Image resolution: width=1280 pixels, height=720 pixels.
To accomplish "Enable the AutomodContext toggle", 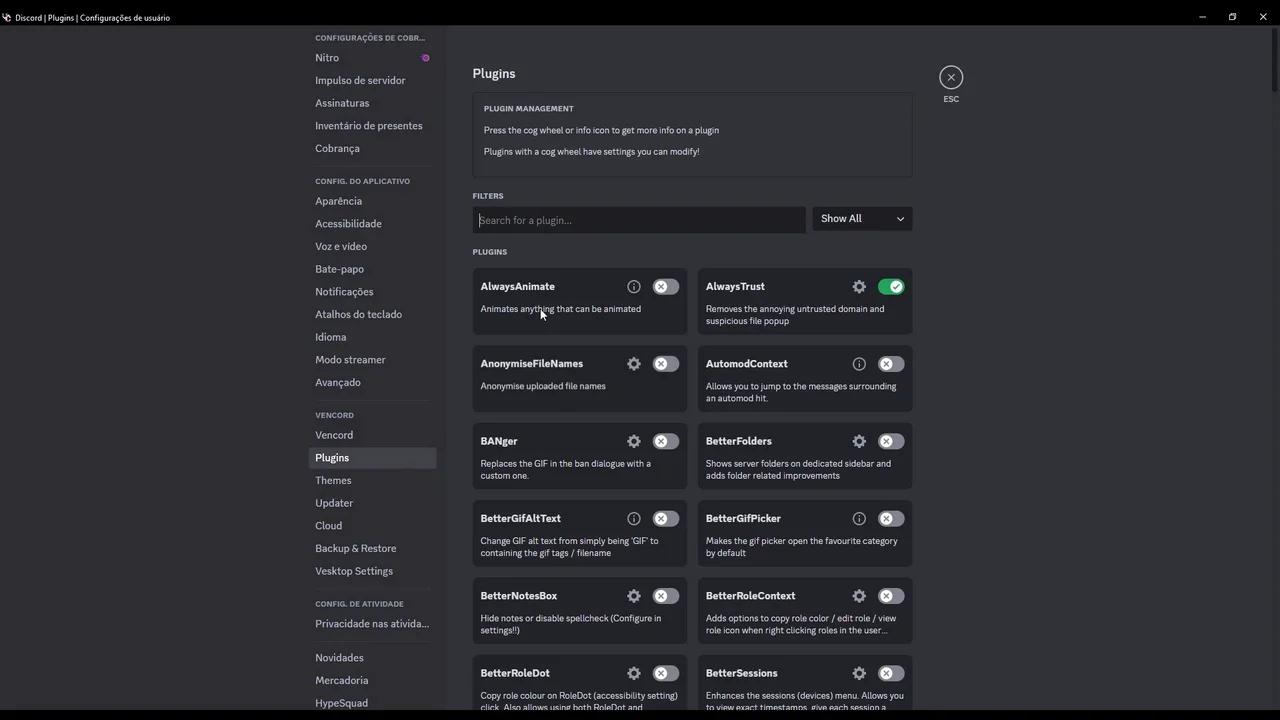I will click(x=891, y=364).
